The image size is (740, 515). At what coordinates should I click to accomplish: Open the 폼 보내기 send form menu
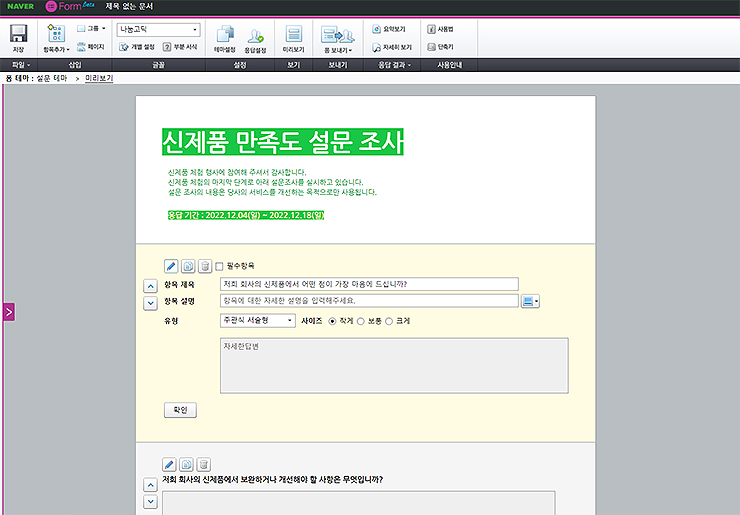(338, 39)
